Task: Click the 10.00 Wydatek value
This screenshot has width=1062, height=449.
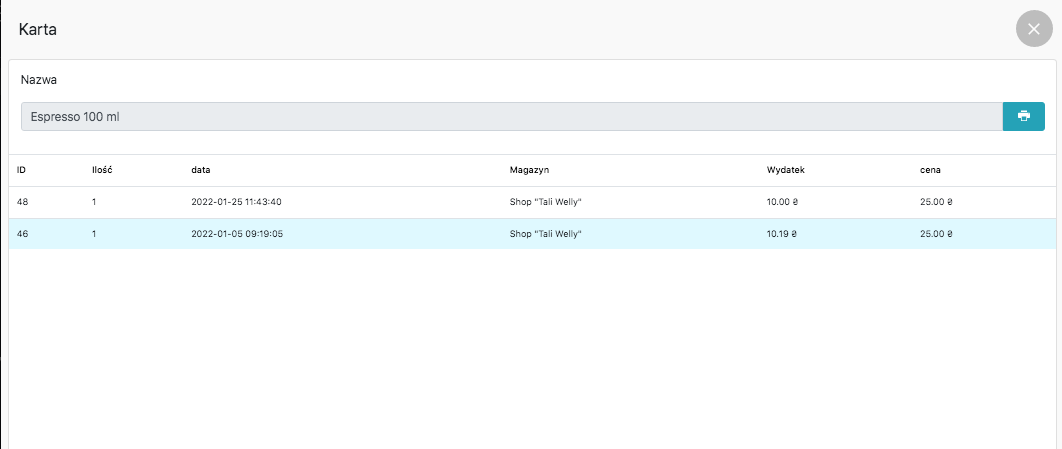Action: [x=783, y=202]
